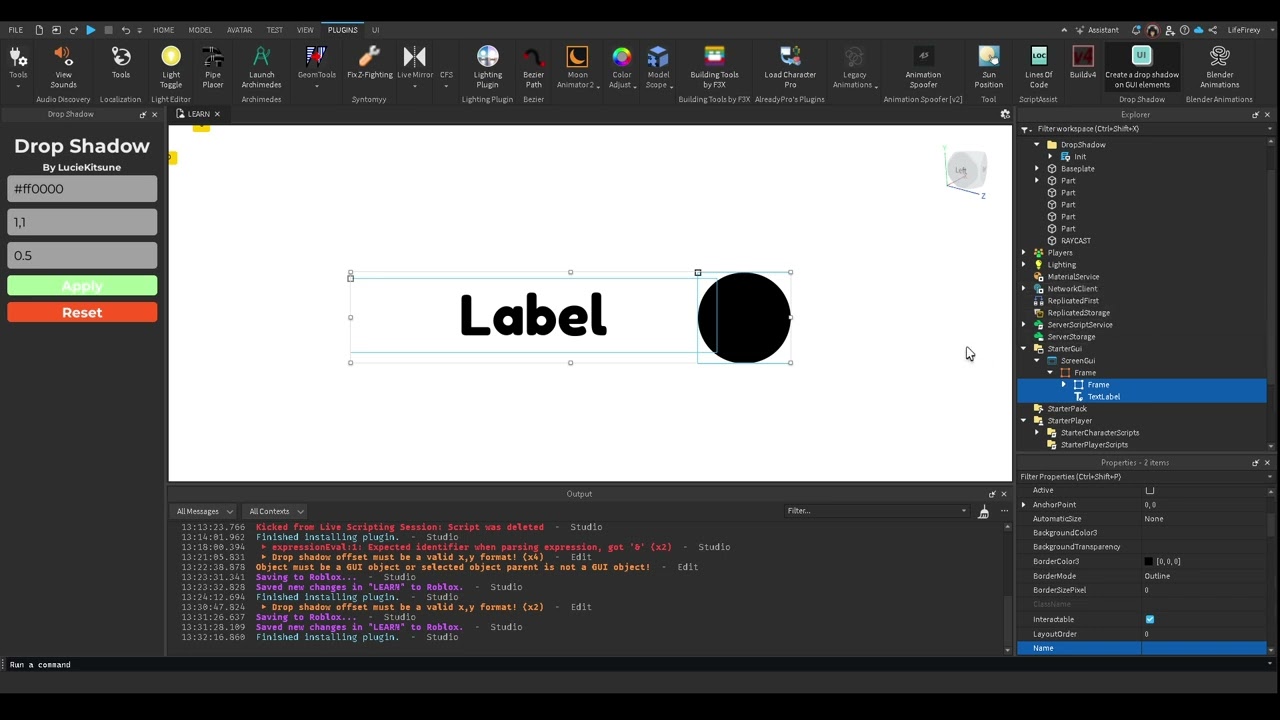Open the Lines Of Code plugin
Image resolution: width=1280 pixels, height=720 pixels.
[1039, 67]
